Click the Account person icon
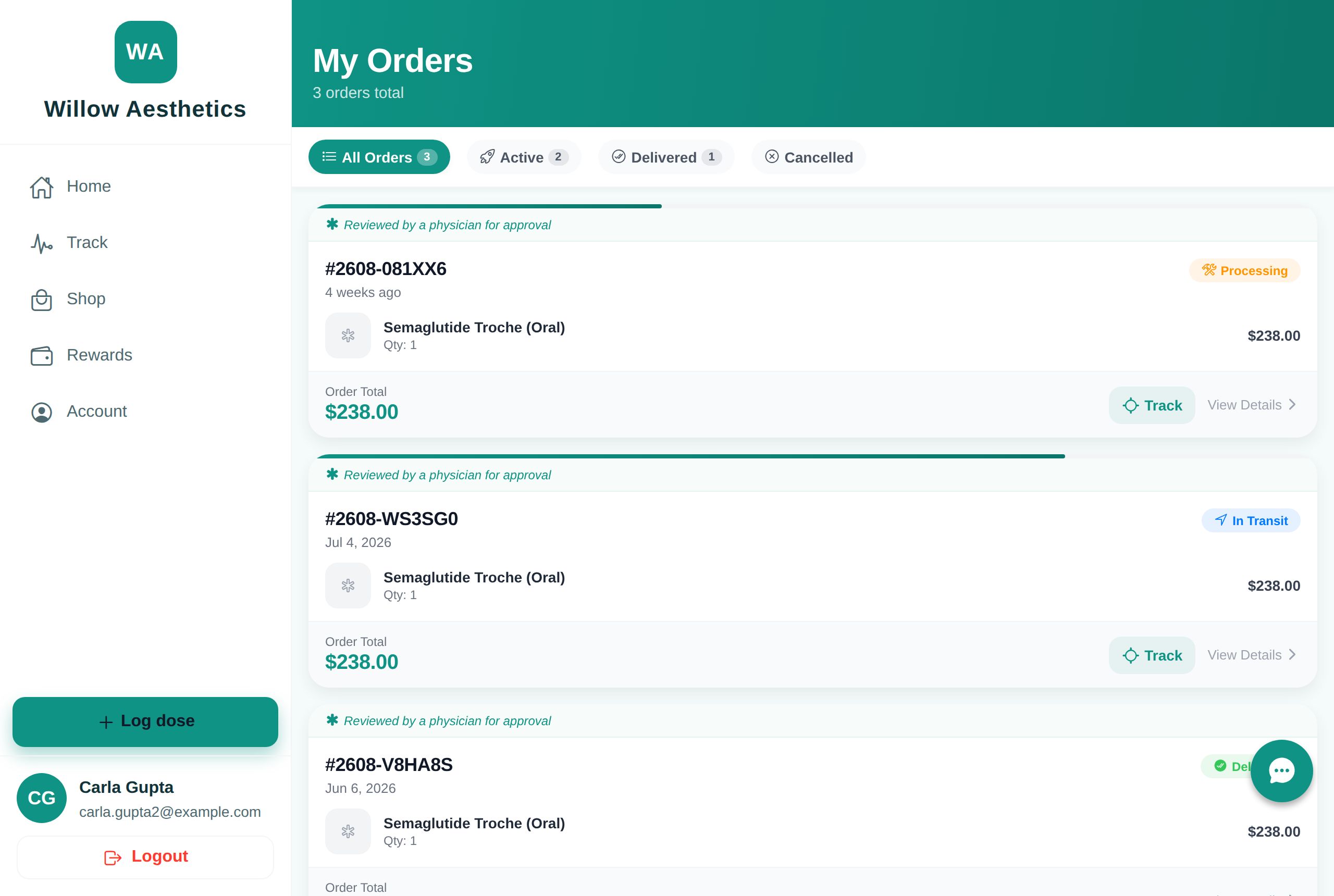The height and width of the screenshot is (896, 1334). click(42, 412)
